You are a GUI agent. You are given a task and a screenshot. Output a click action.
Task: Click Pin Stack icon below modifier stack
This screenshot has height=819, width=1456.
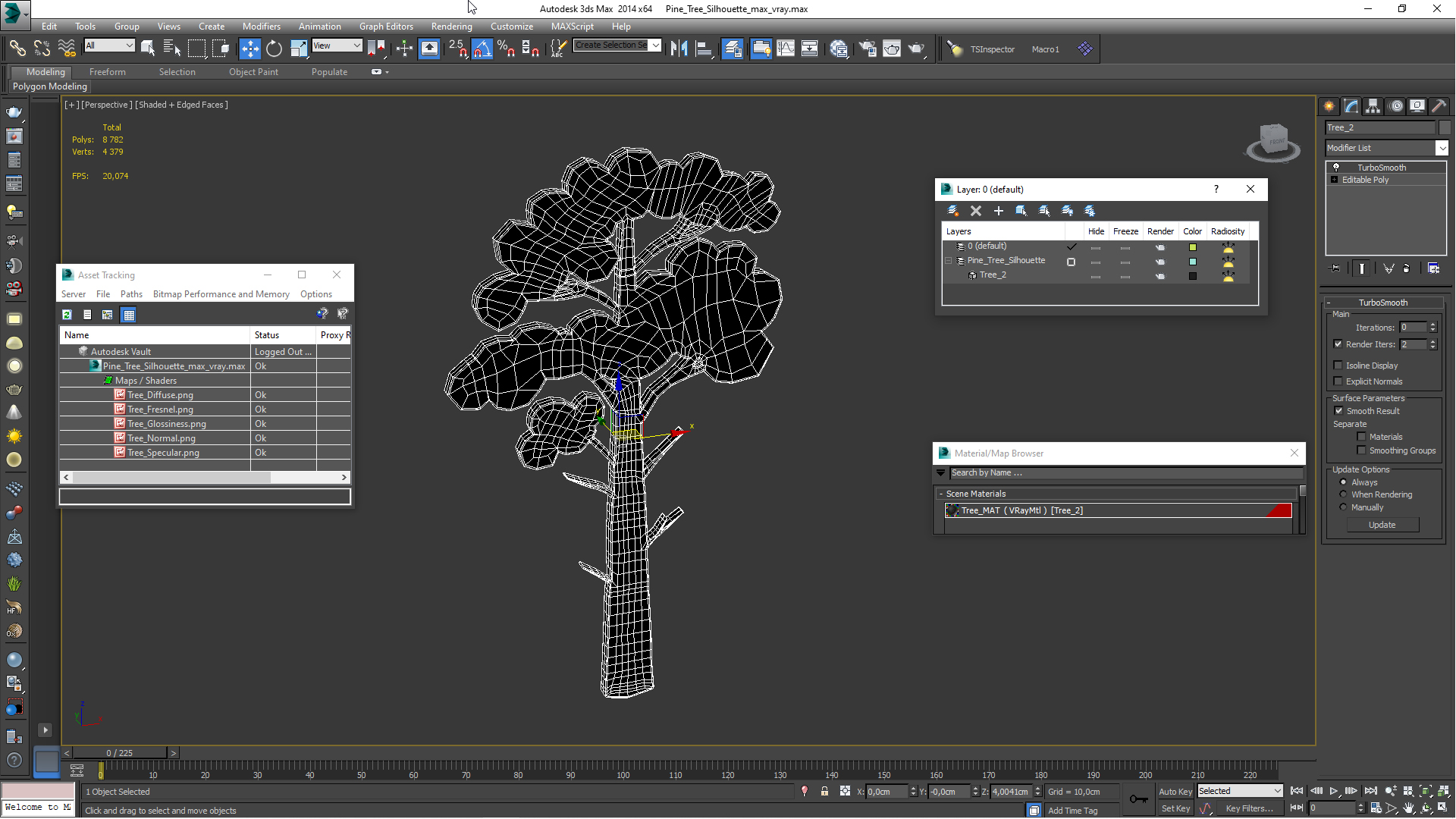[1335, 268]
